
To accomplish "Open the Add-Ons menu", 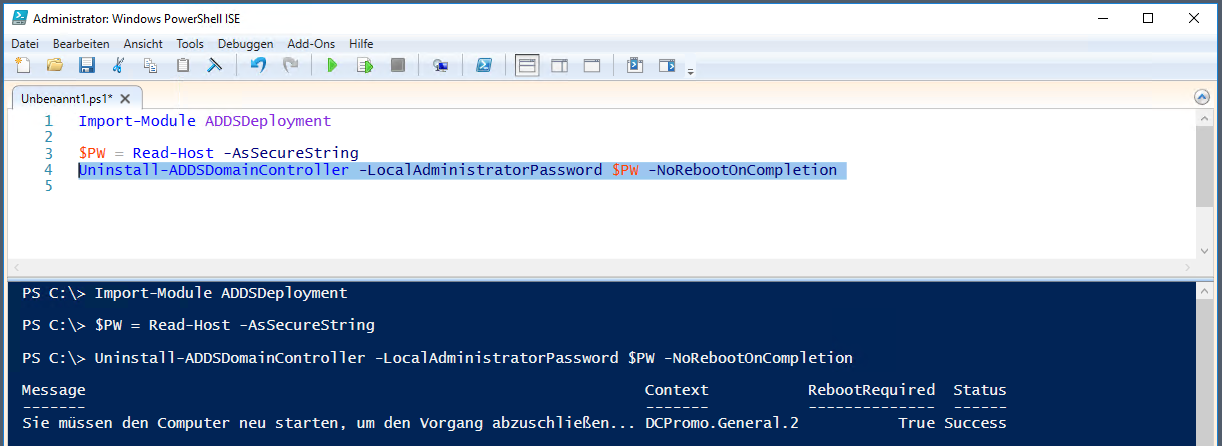I will click(x=313, y=44).
